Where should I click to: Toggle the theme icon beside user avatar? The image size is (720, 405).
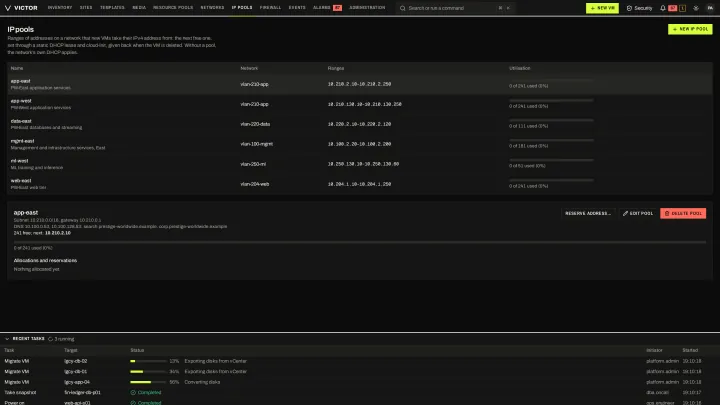696,8
